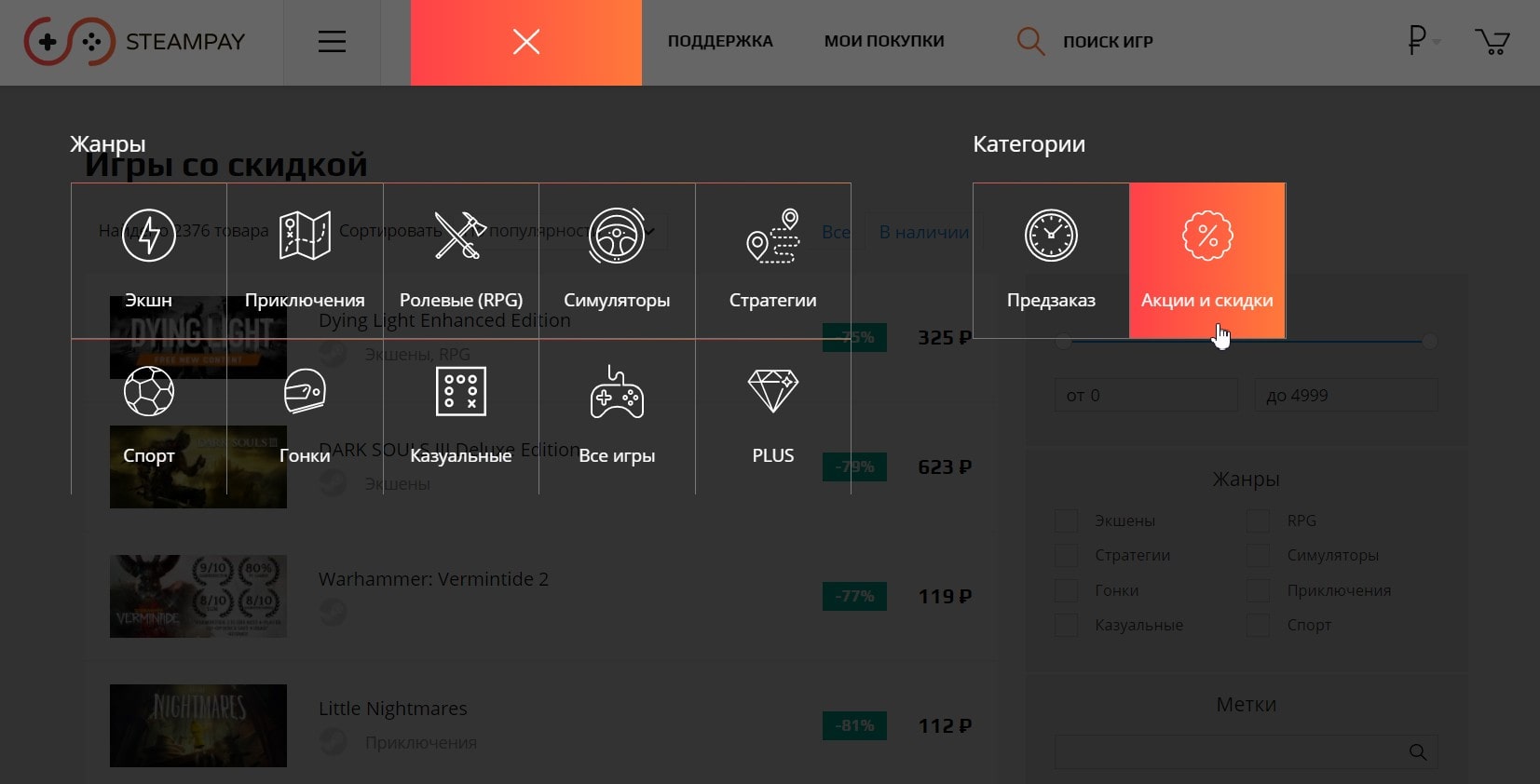Image resolution: width=1540 pixels, height=784 pixels.
Task: Click the 623 ₽ price
Action: (945, 466)
